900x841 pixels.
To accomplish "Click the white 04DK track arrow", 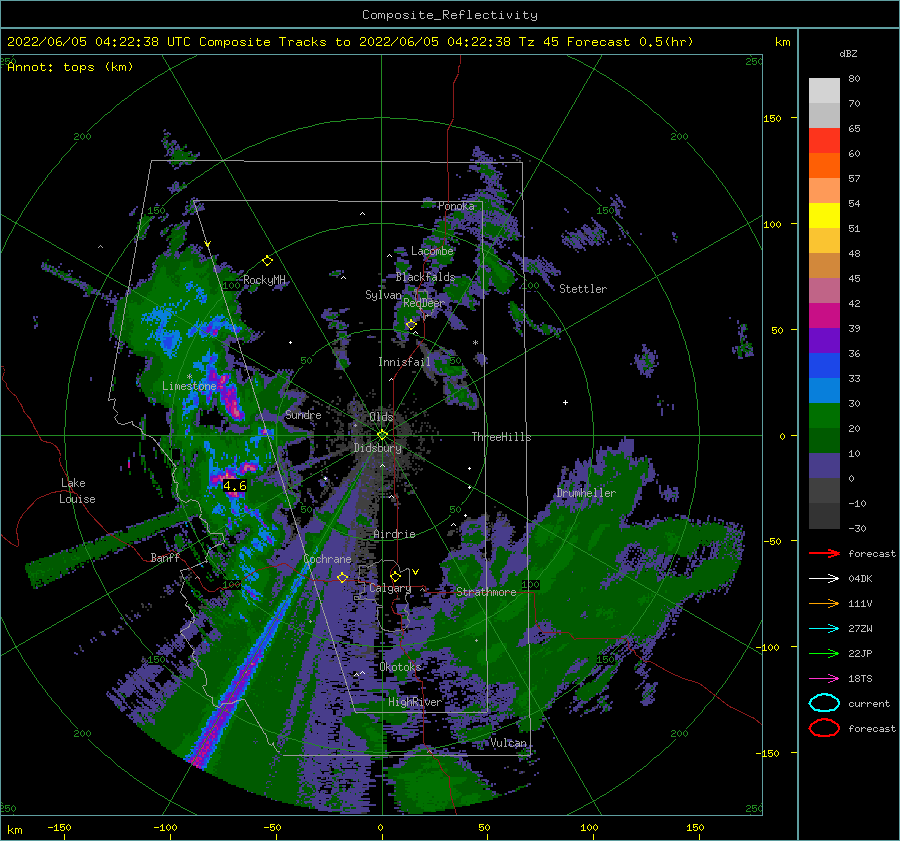I will pyautogui.click(x=824, y=578).
